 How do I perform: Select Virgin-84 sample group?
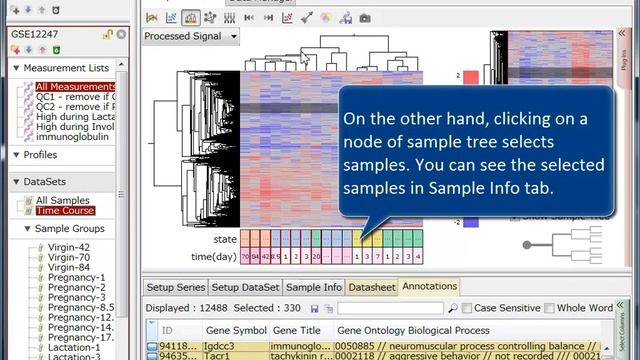pyautogui.click(x=69, y=267)
